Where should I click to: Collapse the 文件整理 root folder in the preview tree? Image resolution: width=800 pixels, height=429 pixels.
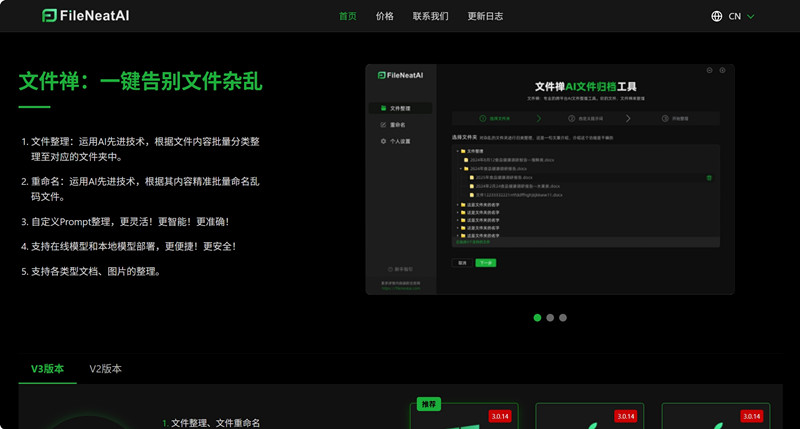(x=458, y=152)
